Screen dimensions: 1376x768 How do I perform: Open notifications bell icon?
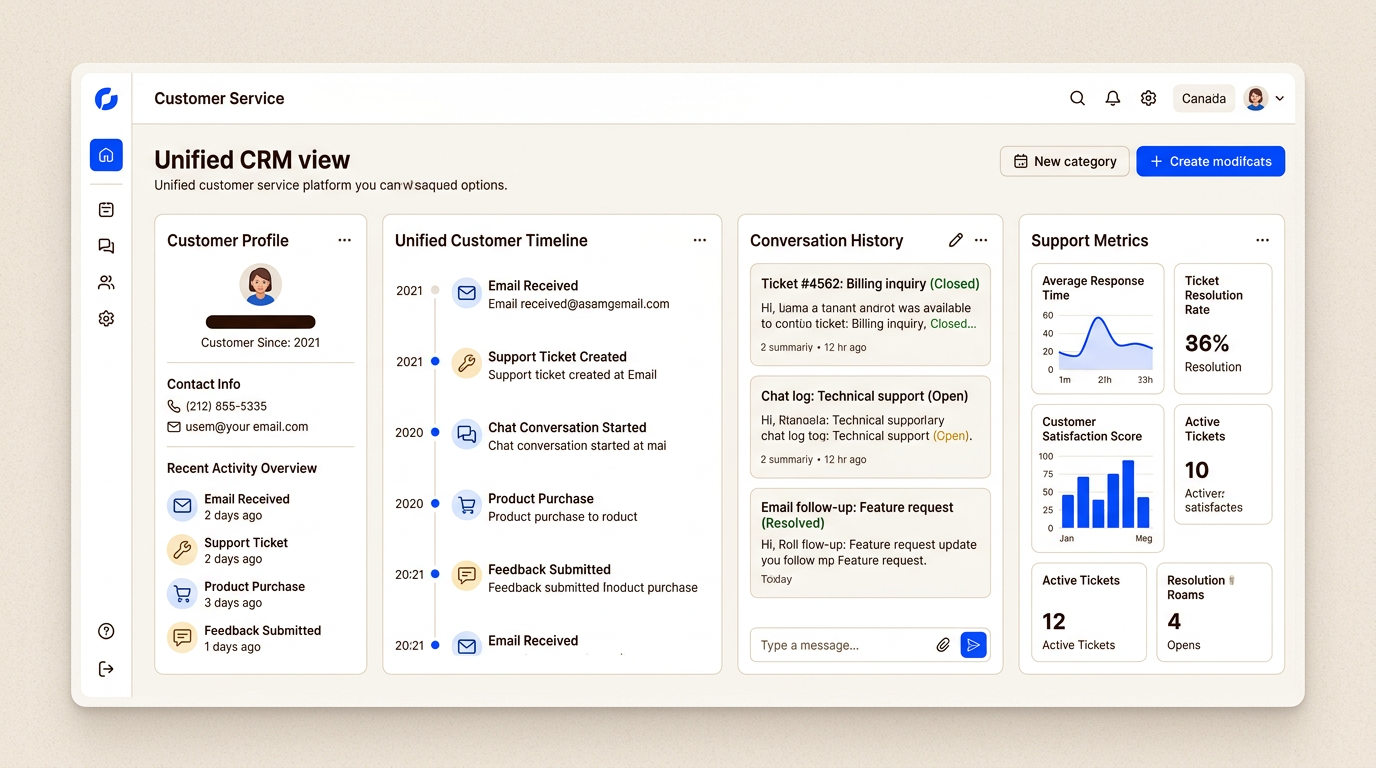pyautogui.click(x=1112, y=98)
